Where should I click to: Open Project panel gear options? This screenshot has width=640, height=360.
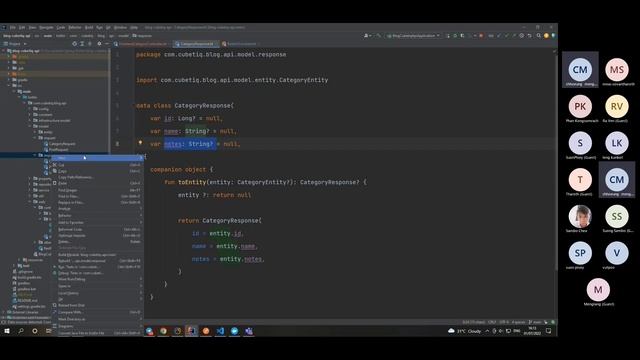(99, 44)
